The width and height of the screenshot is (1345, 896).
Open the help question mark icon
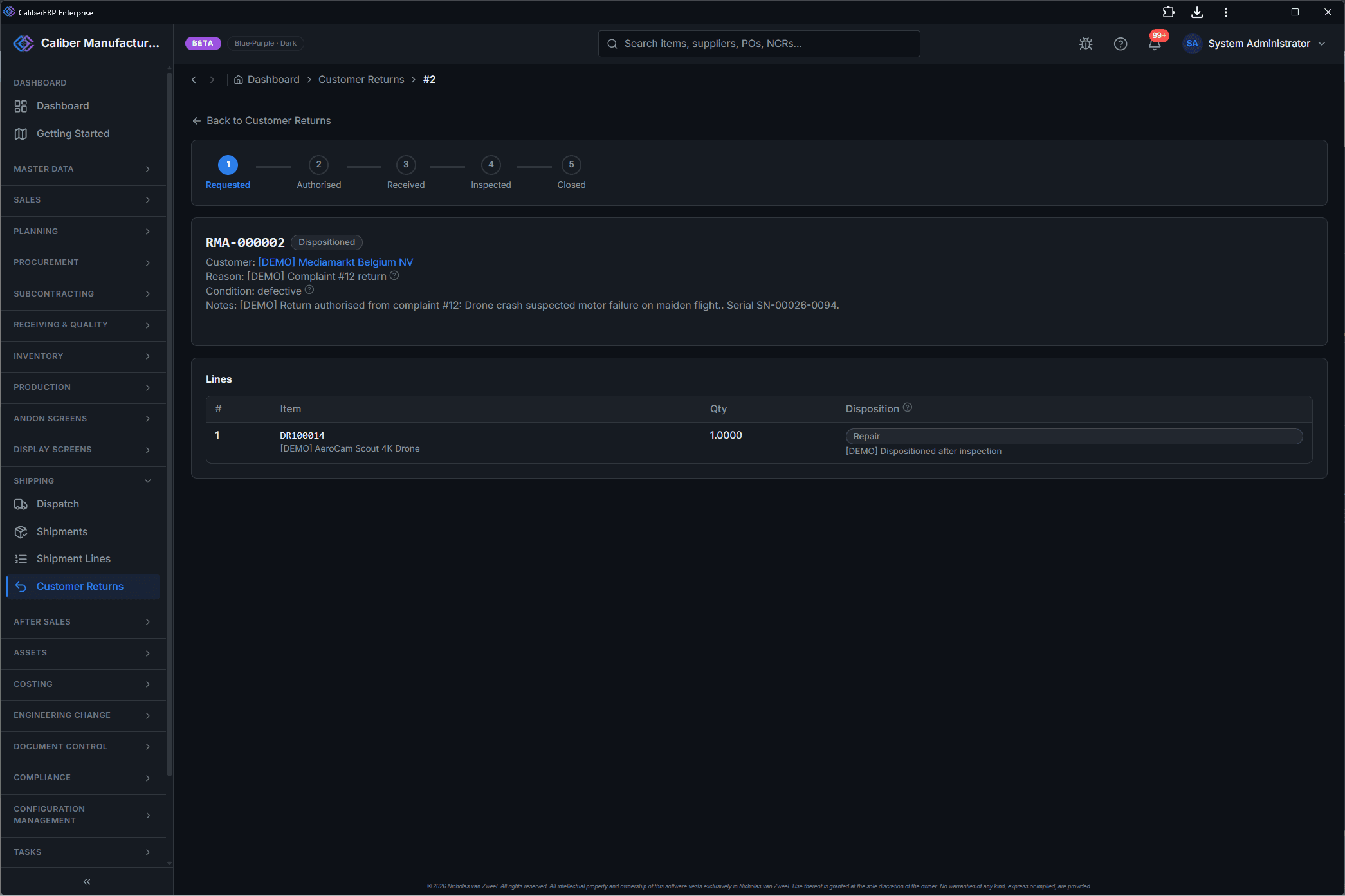pyautogui.click(x=1121, y=44)
